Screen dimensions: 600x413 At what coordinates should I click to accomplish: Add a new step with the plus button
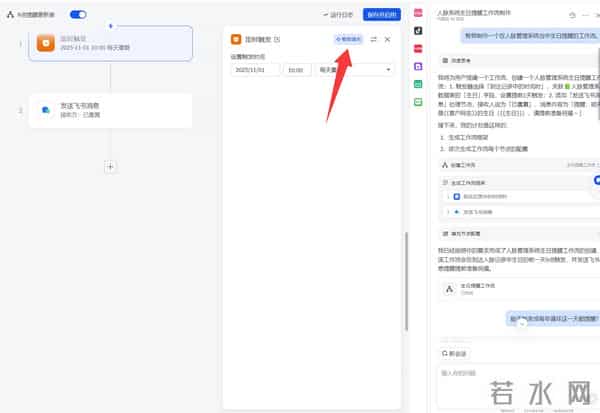[x=110, y=167]
